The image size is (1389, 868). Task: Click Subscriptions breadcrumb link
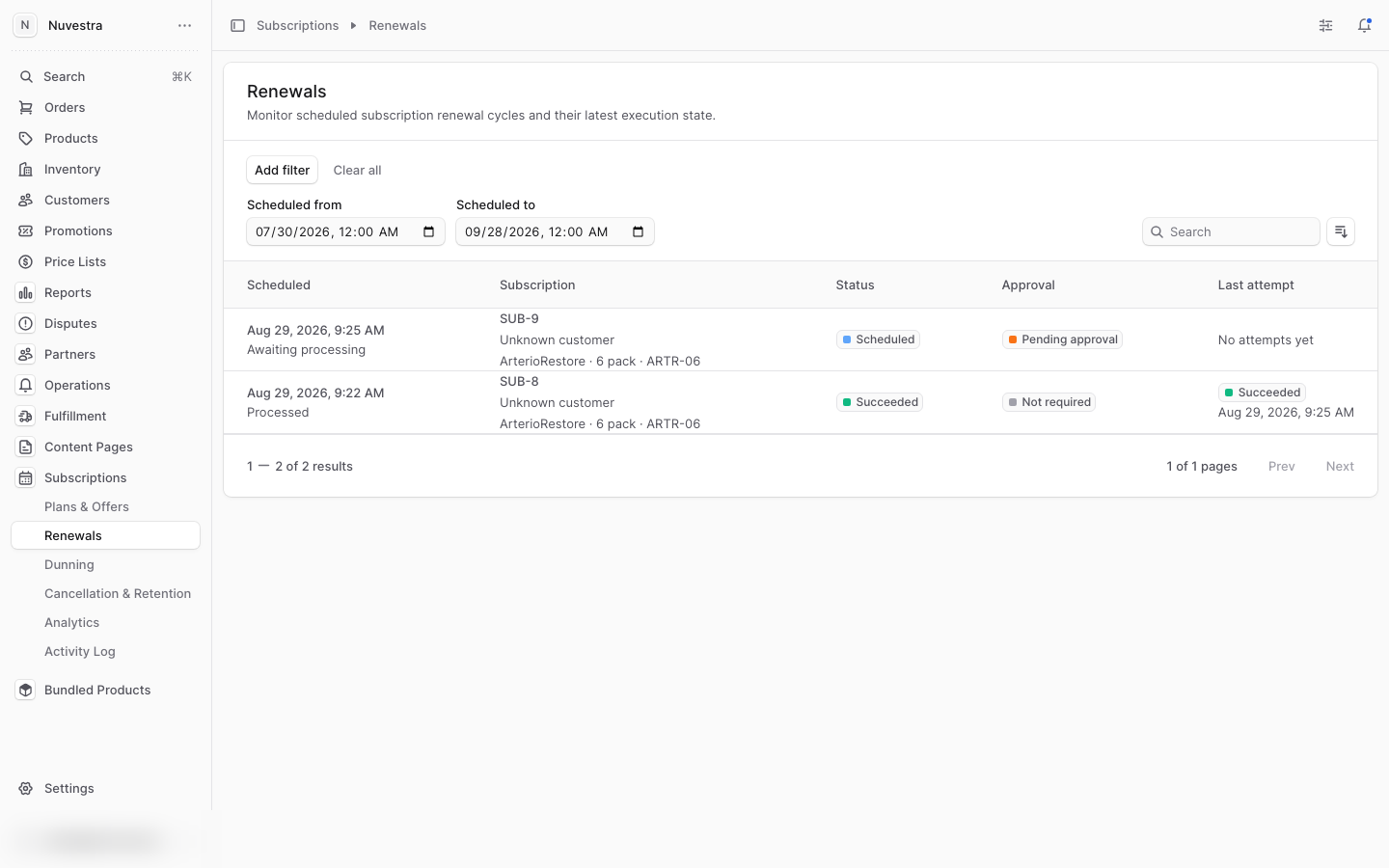tap(297, 25)
